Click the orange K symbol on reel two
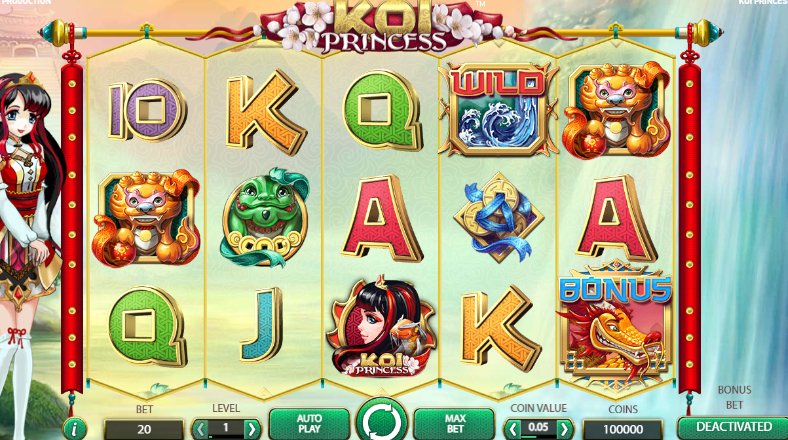The height and width of the screenshot is (440, 788). point(265,112)
